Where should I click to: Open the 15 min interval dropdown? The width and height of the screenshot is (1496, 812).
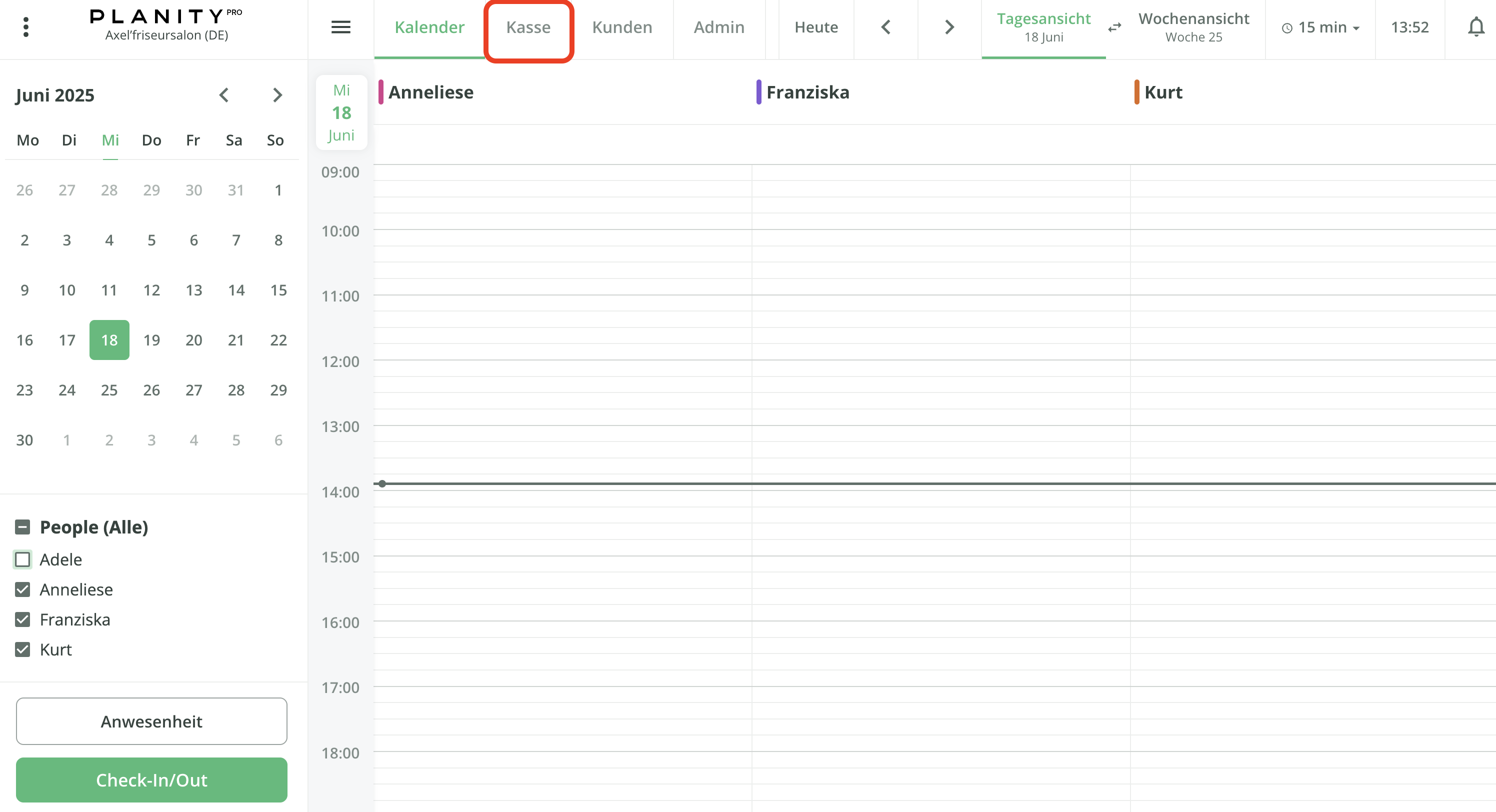[1320, 27]
